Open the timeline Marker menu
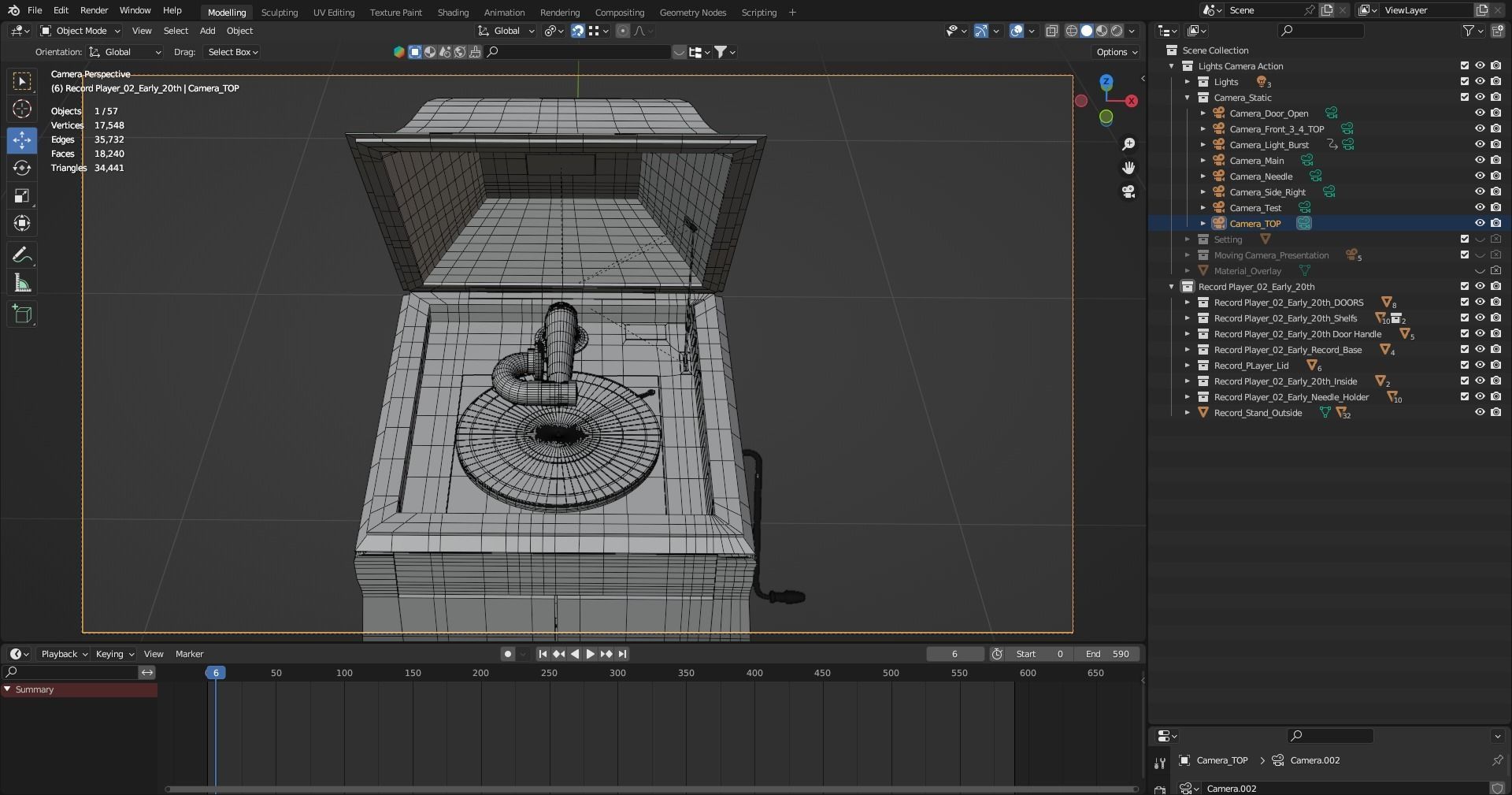This screenshot has width=1512, height=795. tap(189, 654)
